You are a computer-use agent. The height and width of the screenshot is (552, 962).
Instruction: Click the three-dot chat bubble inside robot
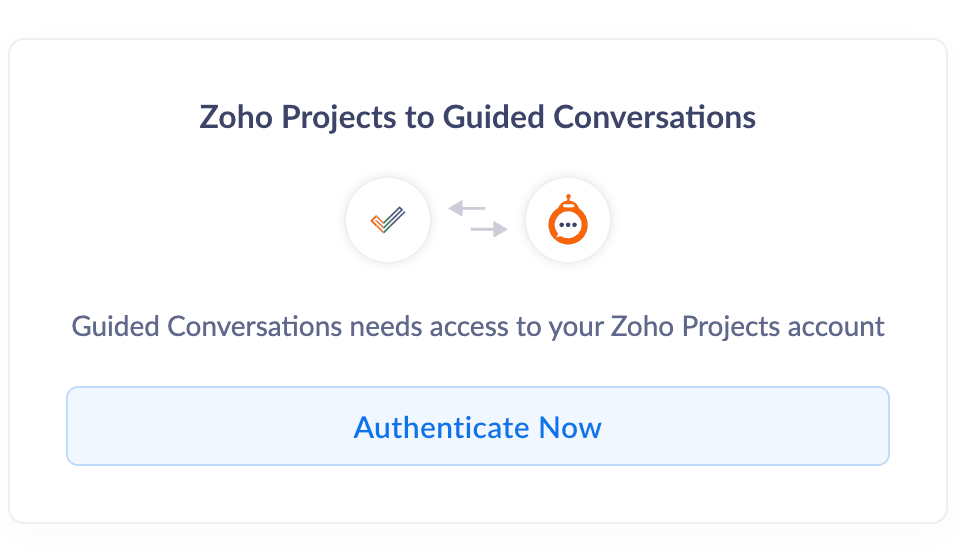[x=568, y=226]
